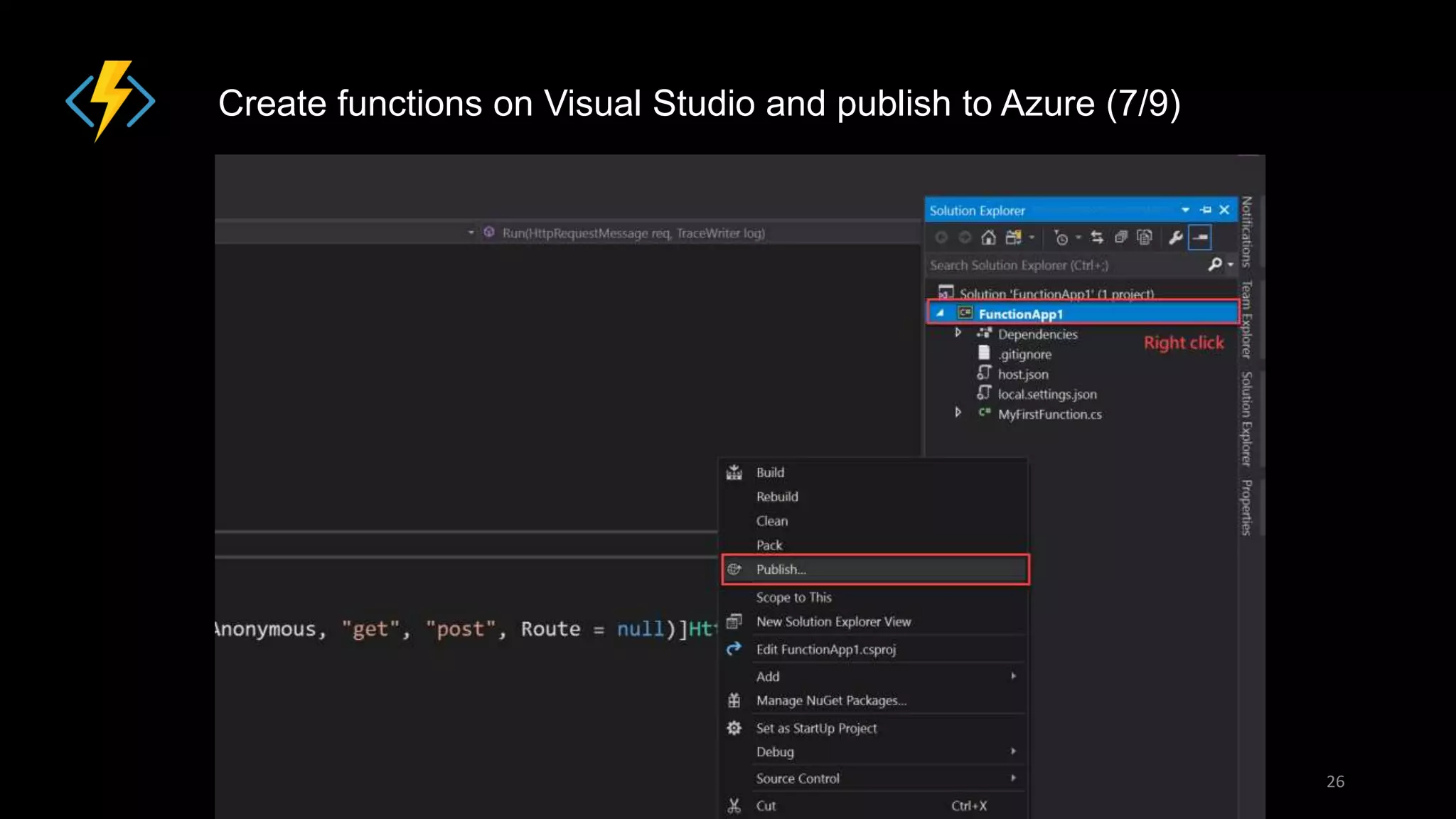Click the Dependencies node icon

click(984, 333)
